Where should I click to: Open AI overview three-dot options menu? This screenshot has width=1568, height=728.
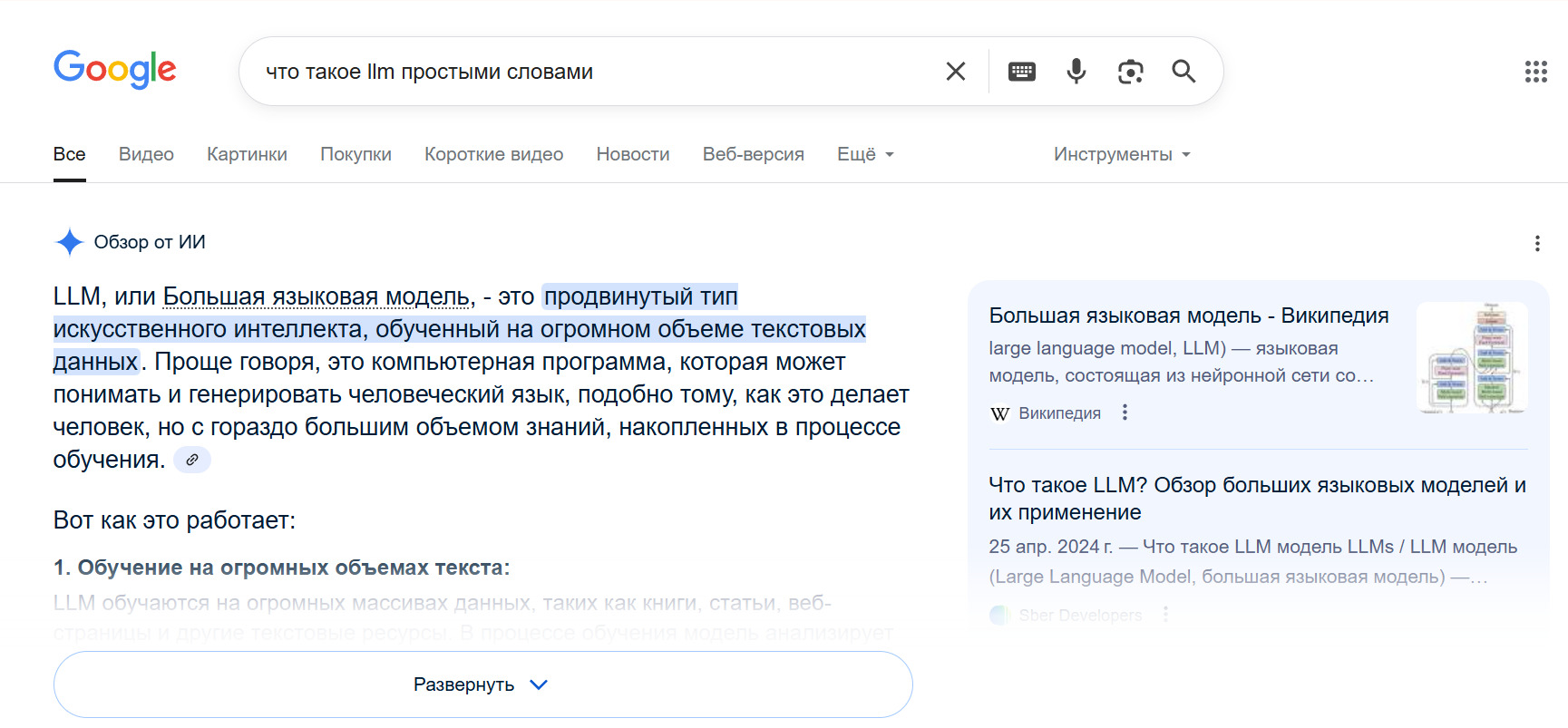point(1537,243)
